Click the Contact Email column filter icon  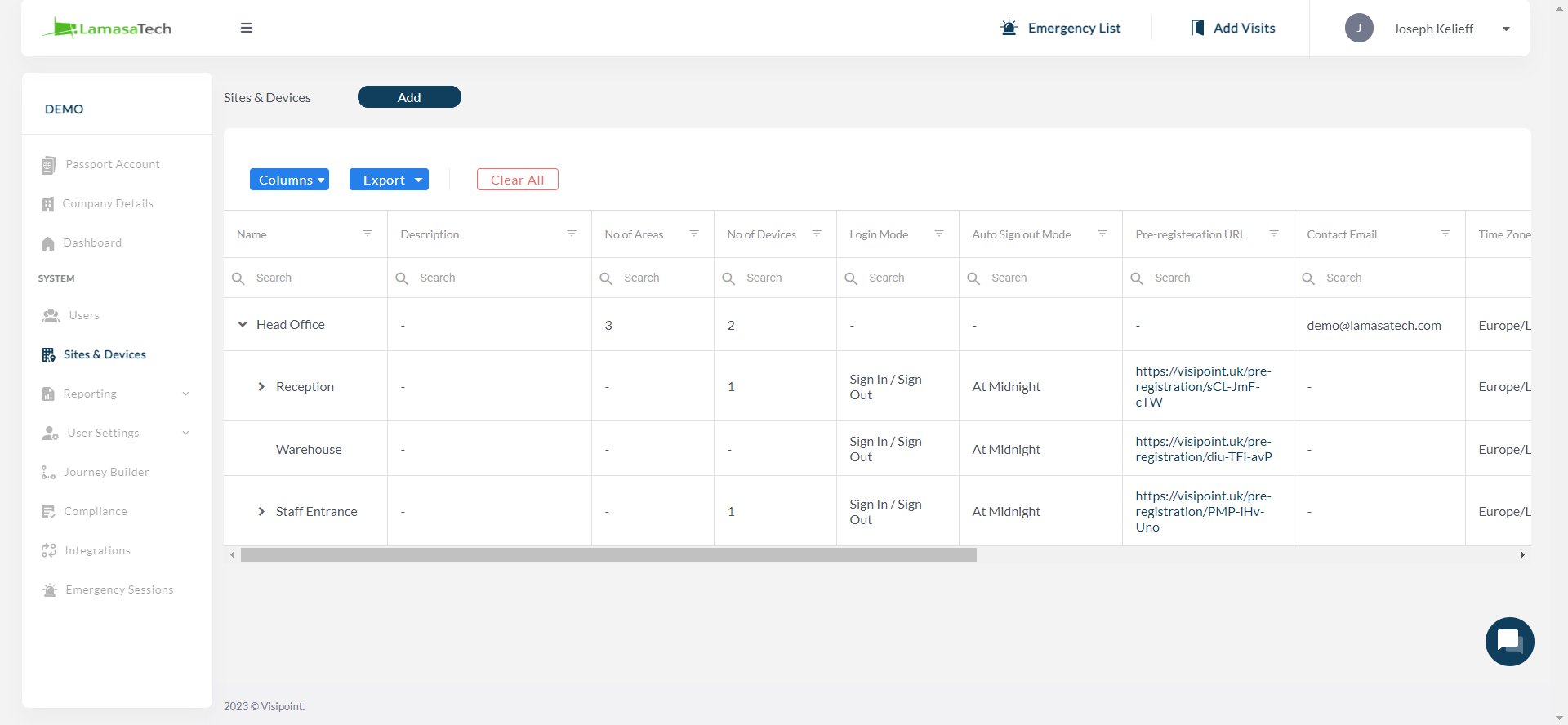[x=1445, y=234]
